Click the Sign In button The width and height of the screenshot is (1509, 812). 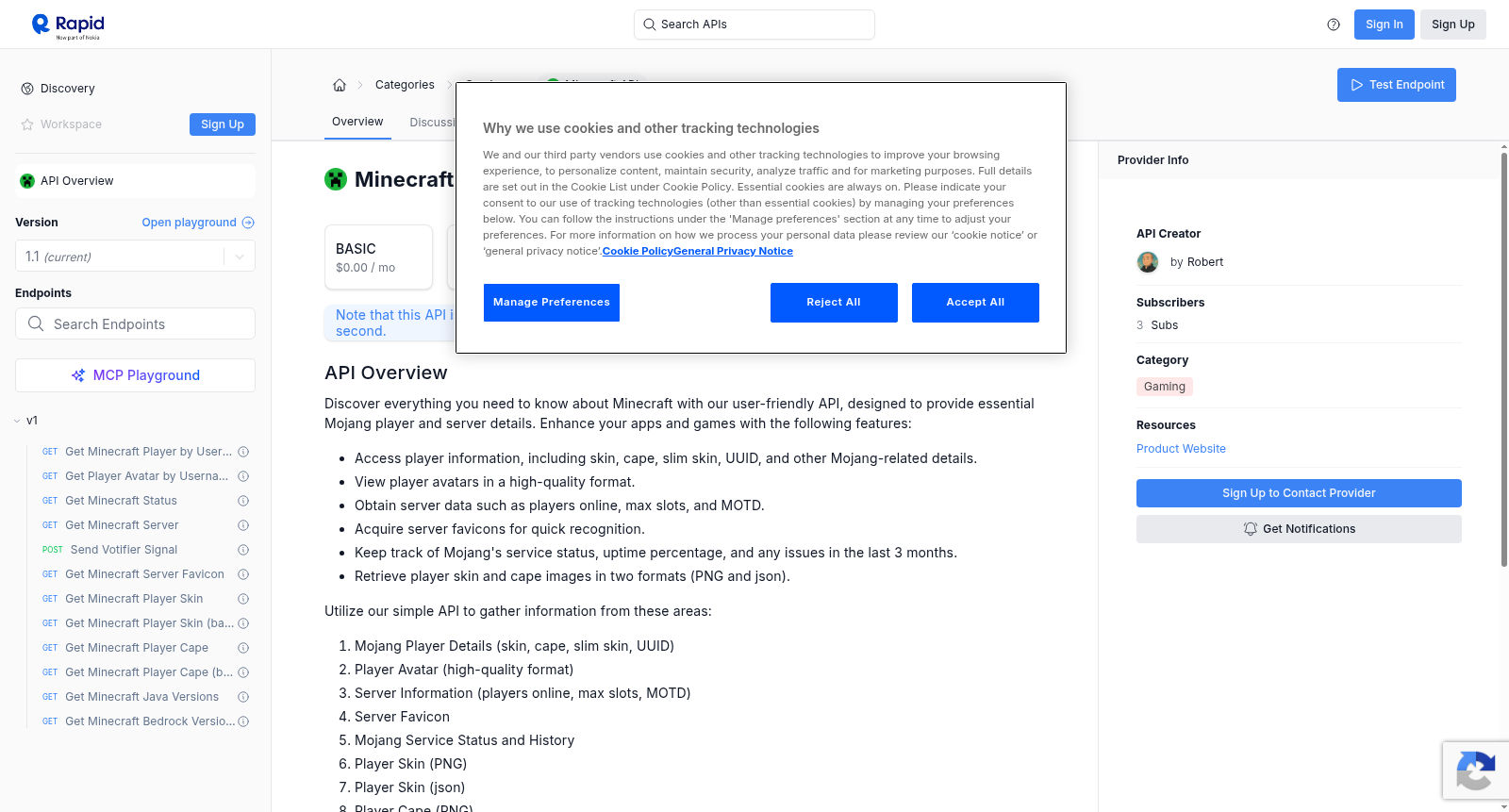[1385, 25]
